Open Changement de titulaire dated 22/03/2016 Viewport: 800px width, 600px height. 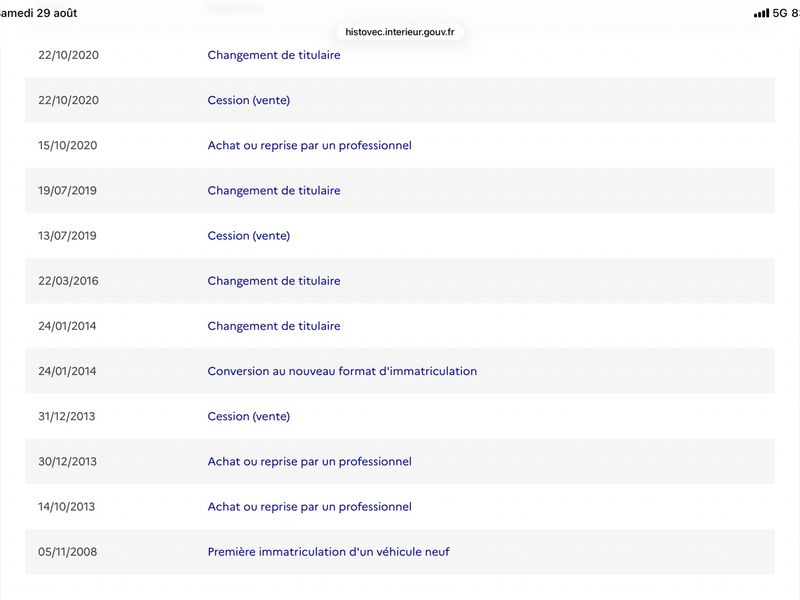tap(274, 281)
